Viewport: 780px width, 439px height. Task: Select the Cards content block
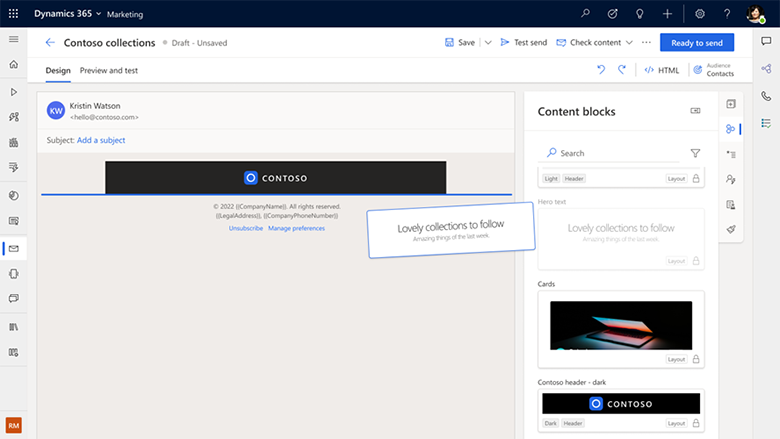(621, 329)
